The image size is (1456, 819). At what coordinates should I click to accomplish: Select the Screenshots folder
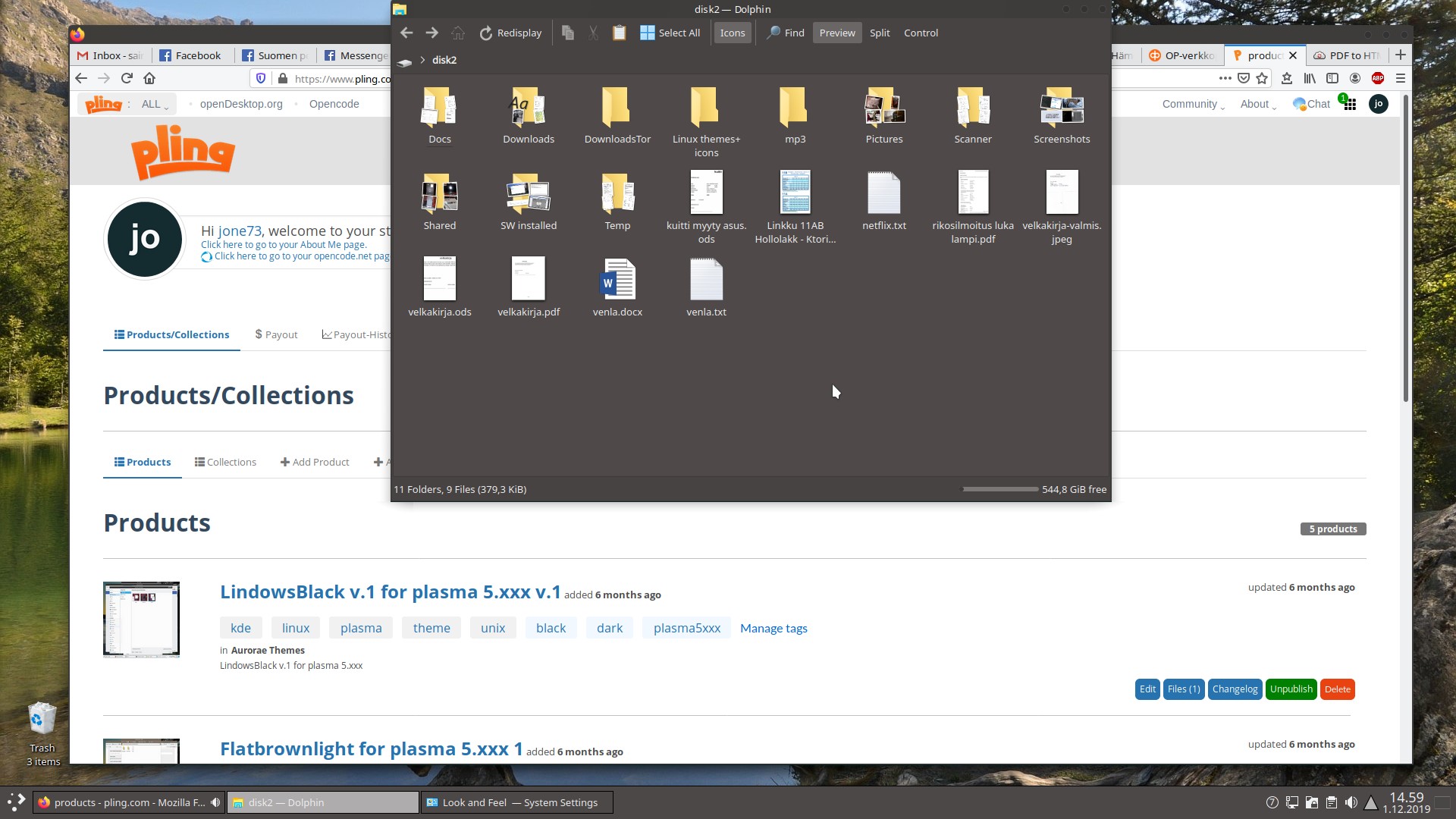(1062, 115)
